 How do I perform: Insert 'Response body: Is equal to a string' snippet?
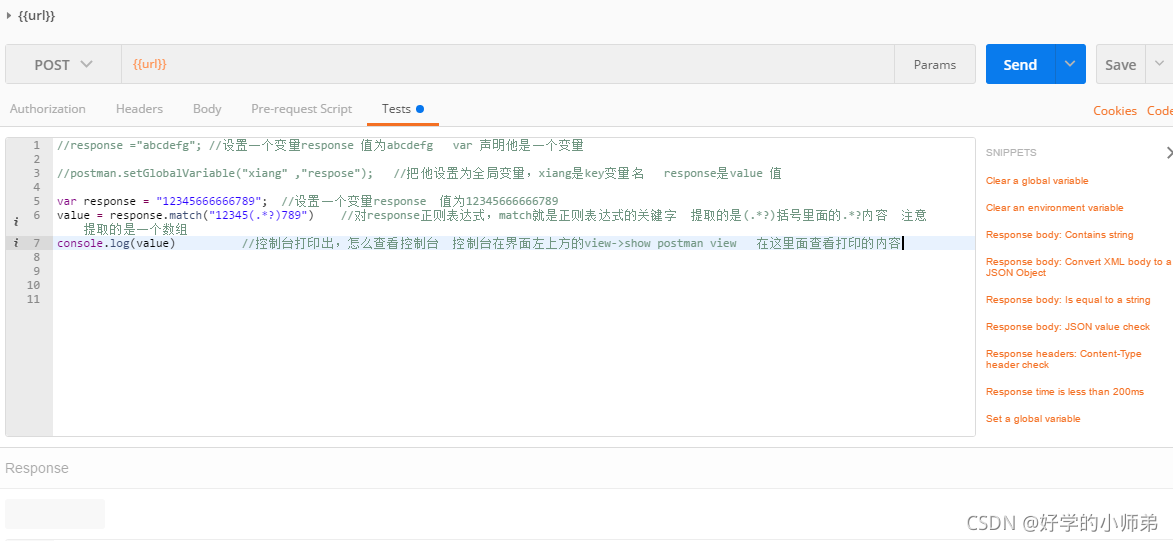pos(1068,300)
